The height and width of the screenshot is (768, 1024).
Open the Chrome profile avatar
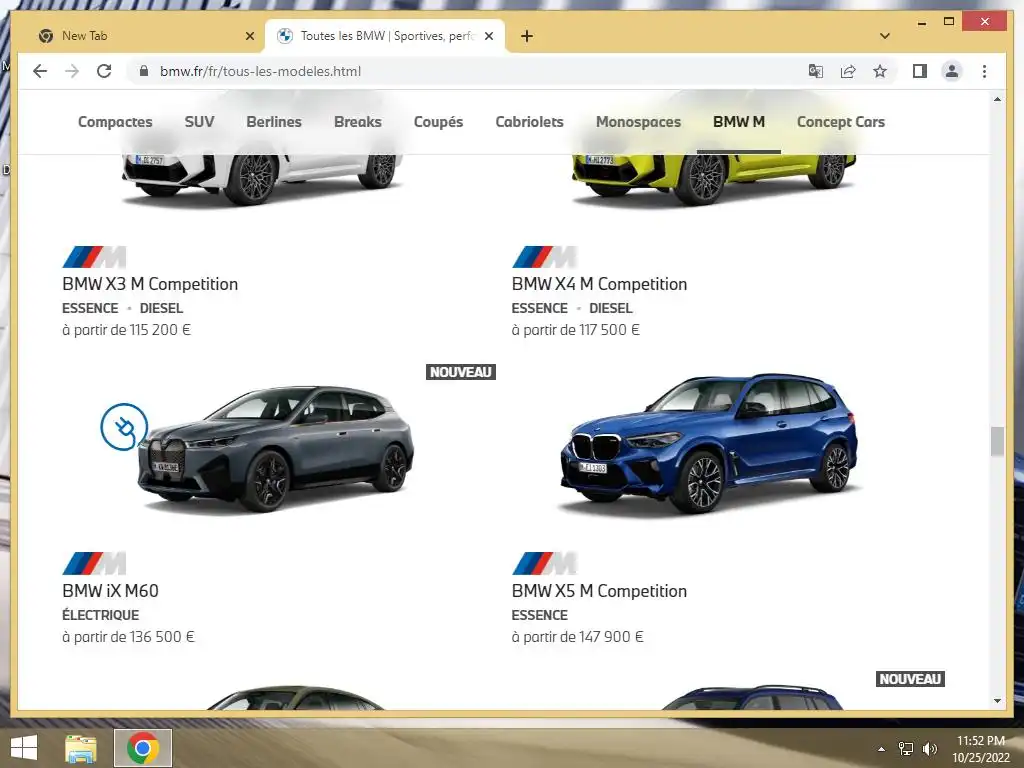(952, 71)
